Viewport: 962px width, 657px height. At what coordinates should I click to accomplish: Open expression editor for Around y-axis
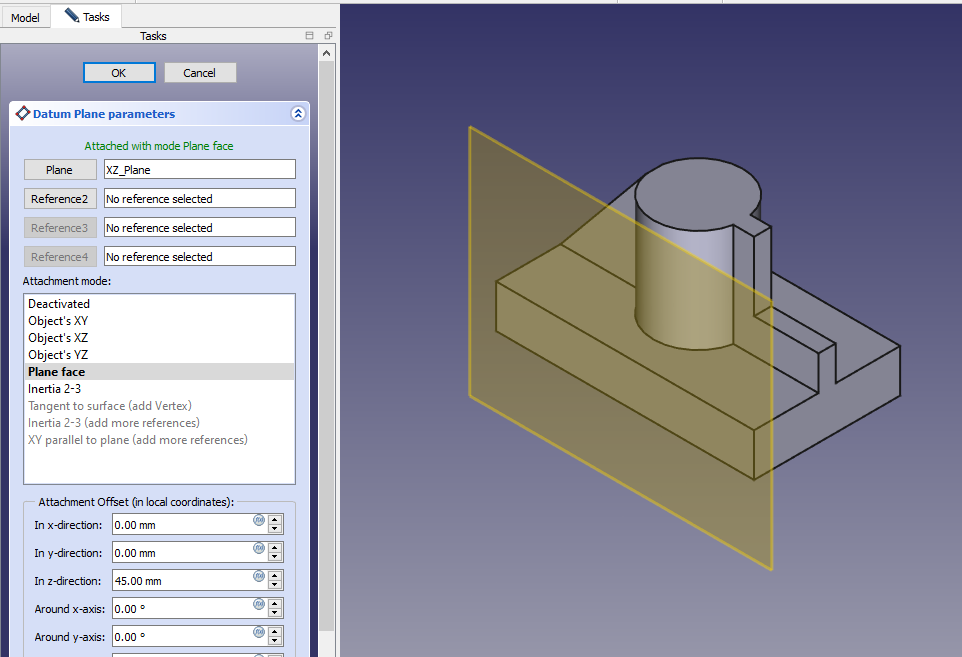pyautogui.click(x=258, y=632)
